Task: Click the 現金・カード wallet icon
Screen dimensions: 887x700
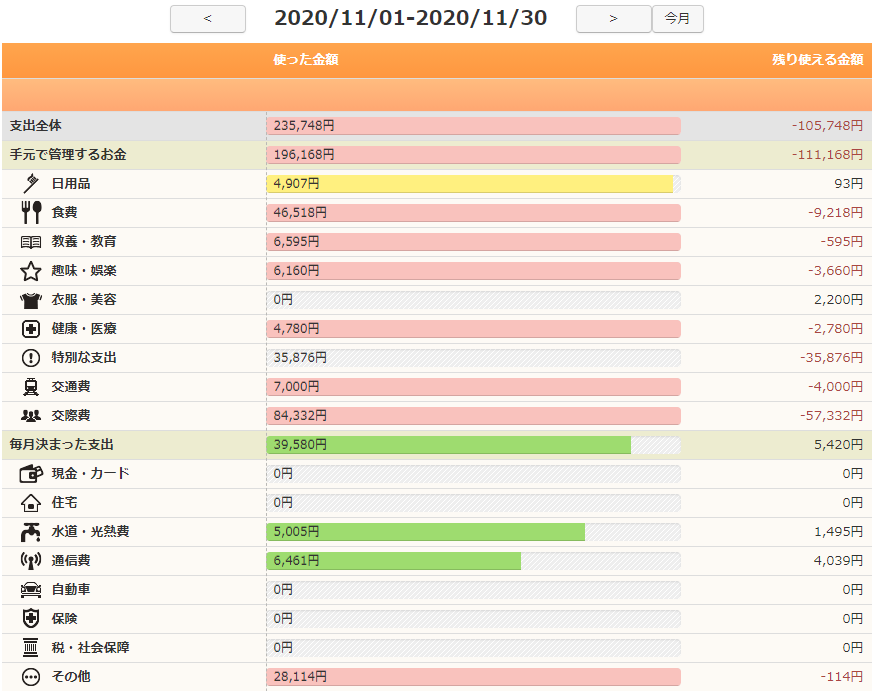Action: pos(28,473)
